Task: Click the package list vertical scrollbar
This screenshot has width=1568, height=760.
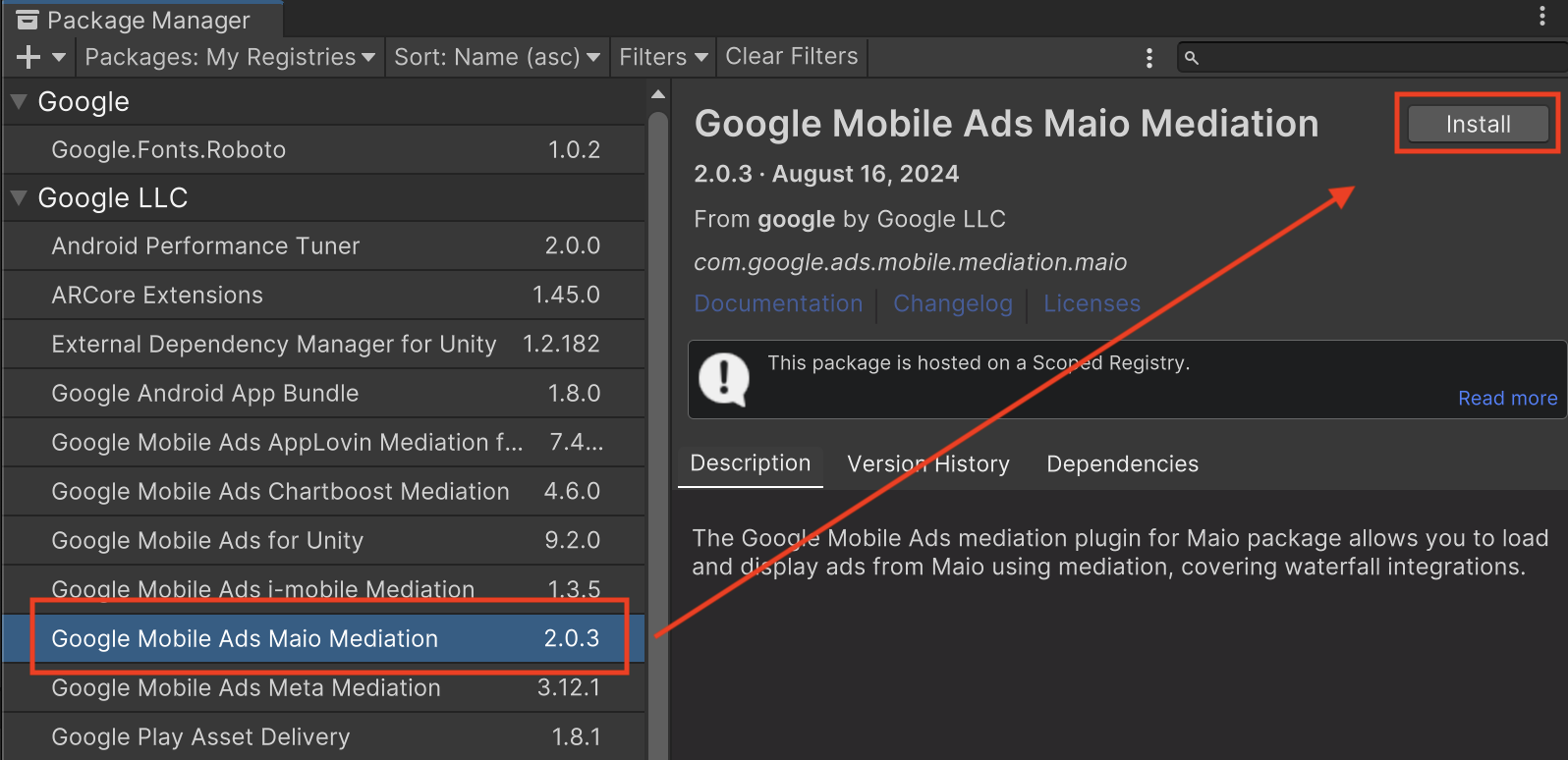Action: (658, 393)
